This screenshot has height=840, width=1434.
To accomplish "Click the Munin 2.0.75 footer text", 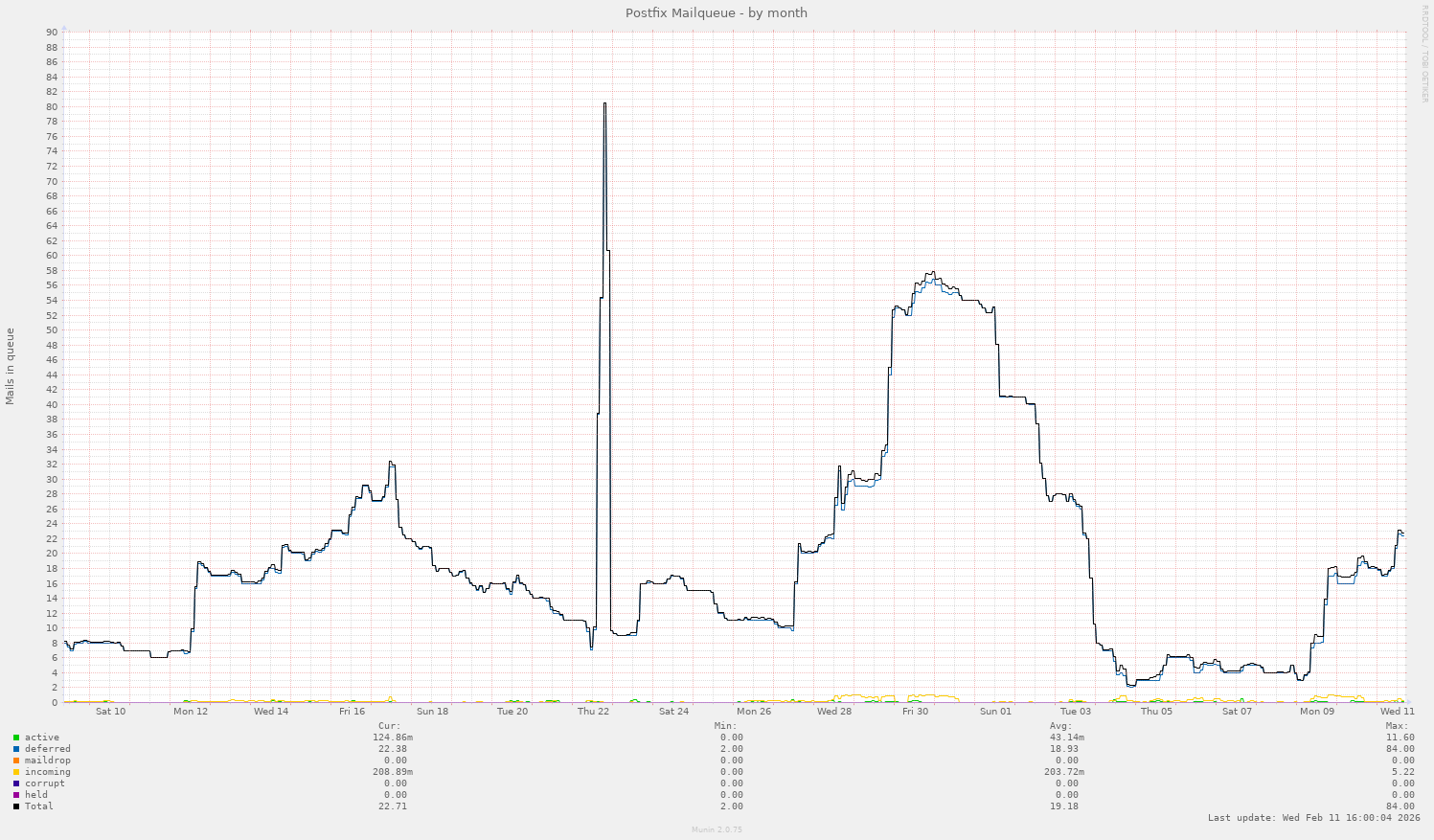I will click(716, 831).
